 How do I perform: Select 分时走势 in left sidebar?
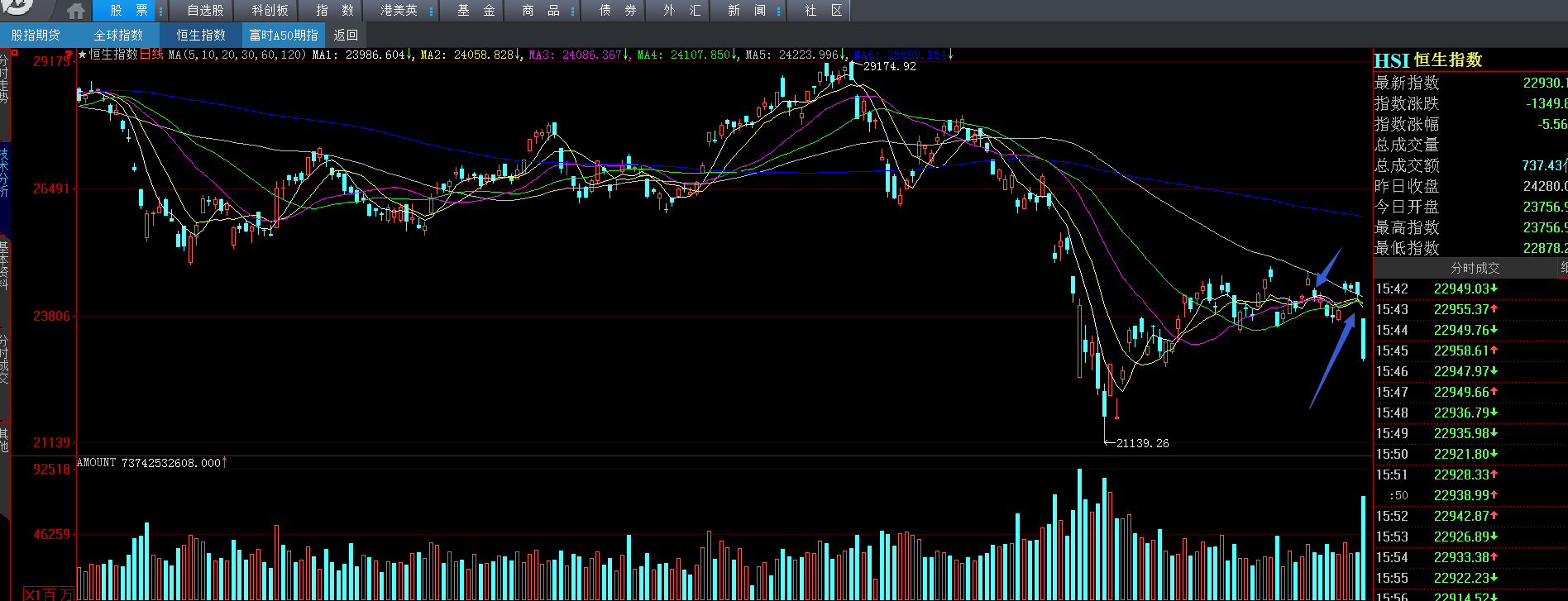[4, 79]
